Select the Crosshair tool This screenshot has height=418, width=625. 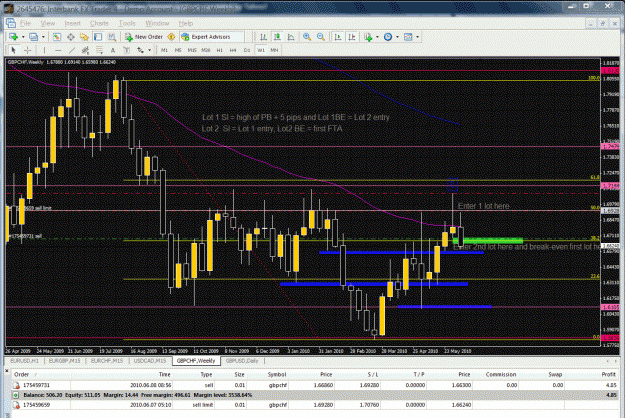coord(28,50)
